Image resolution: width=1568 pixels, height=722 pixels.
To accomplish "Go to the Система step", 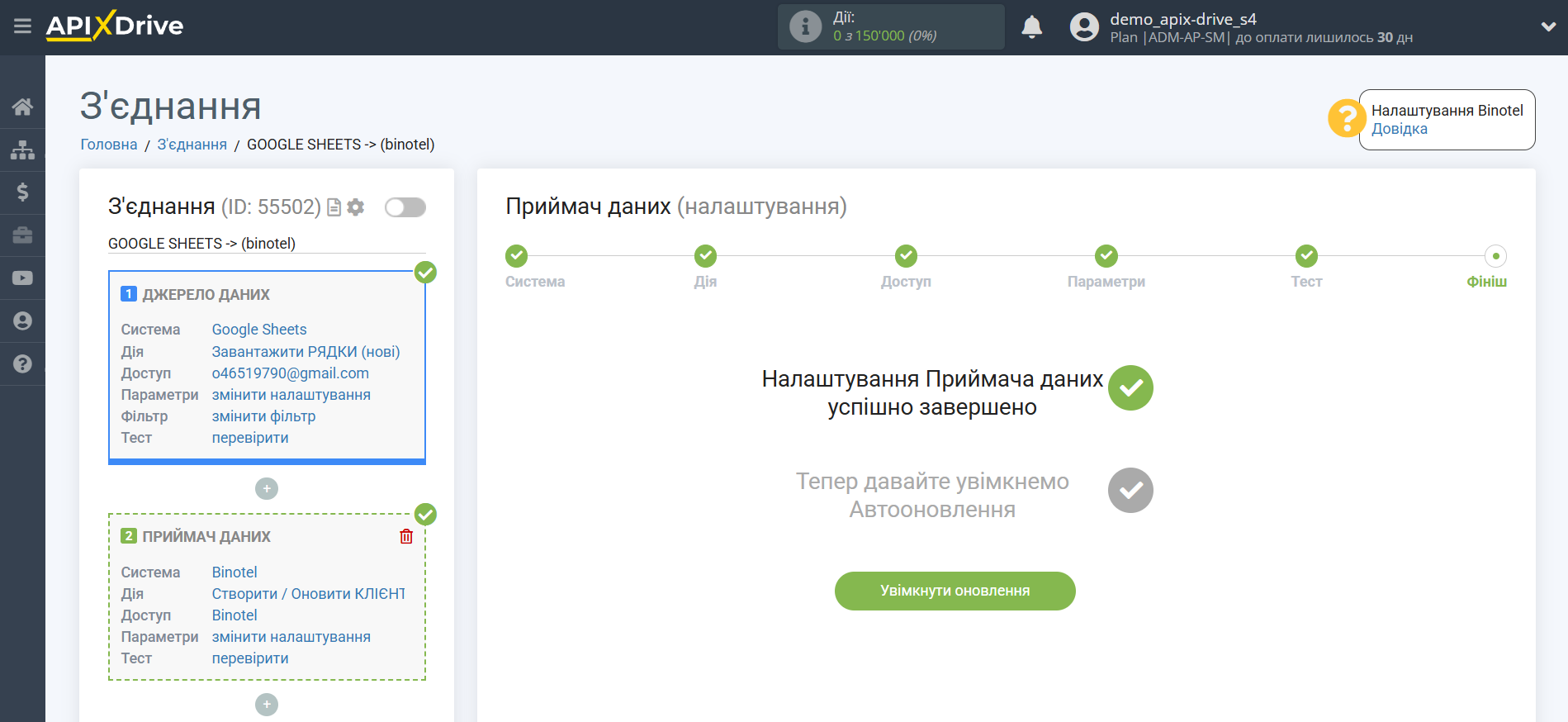I will tap(517, 256).
